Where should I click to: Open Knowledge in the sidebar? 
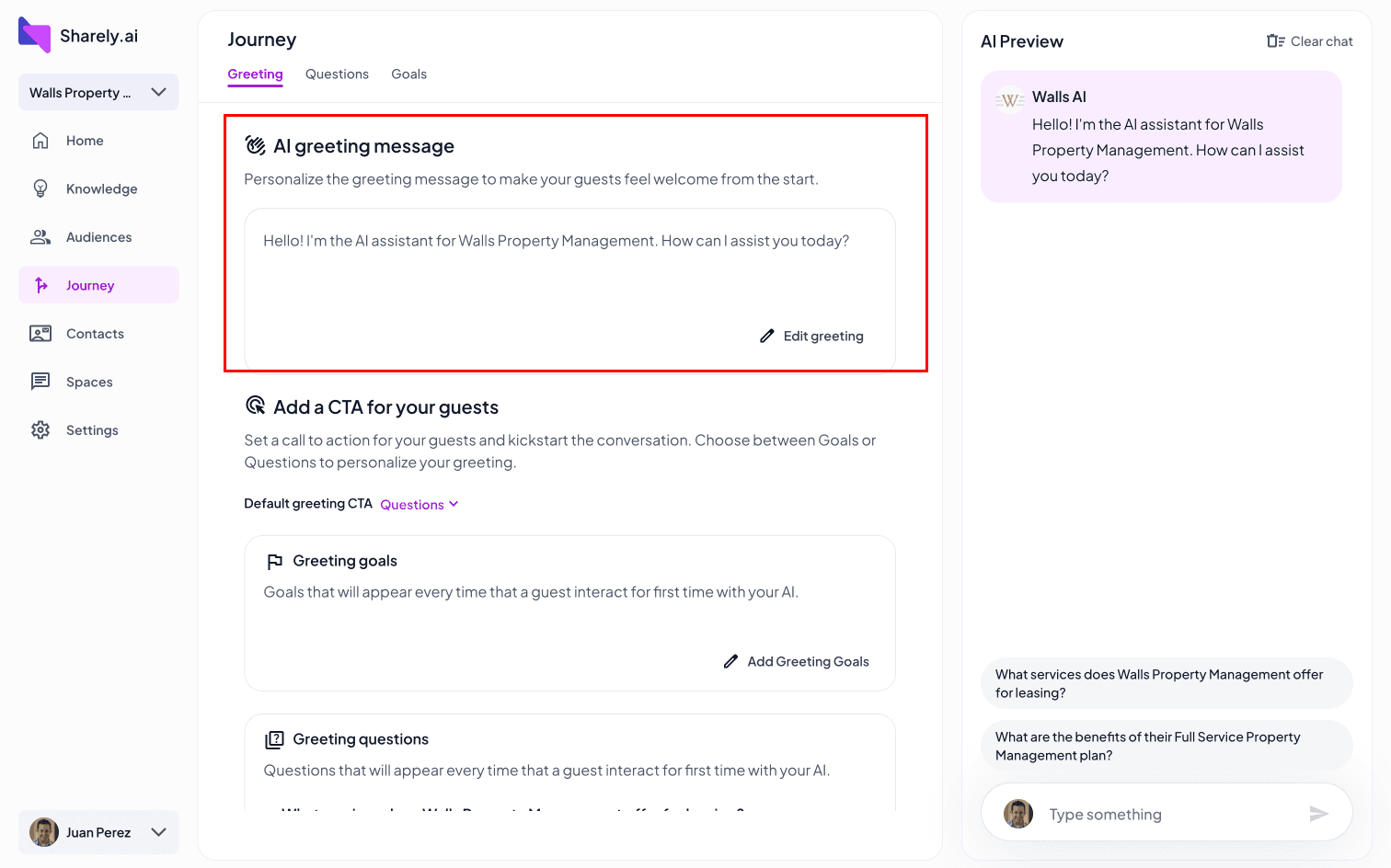(98, 188)
